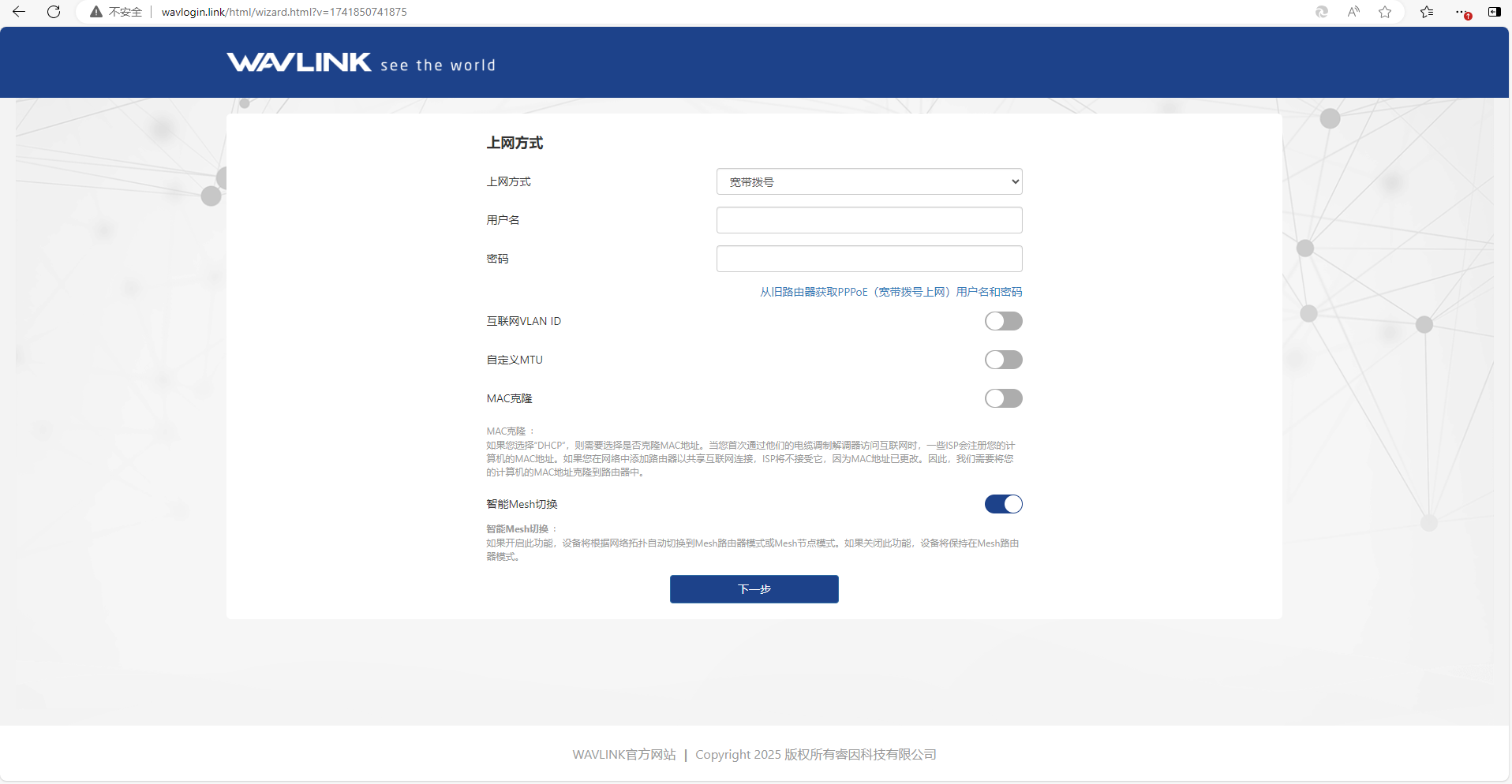Click the 不安全 security warning badge

115,12
